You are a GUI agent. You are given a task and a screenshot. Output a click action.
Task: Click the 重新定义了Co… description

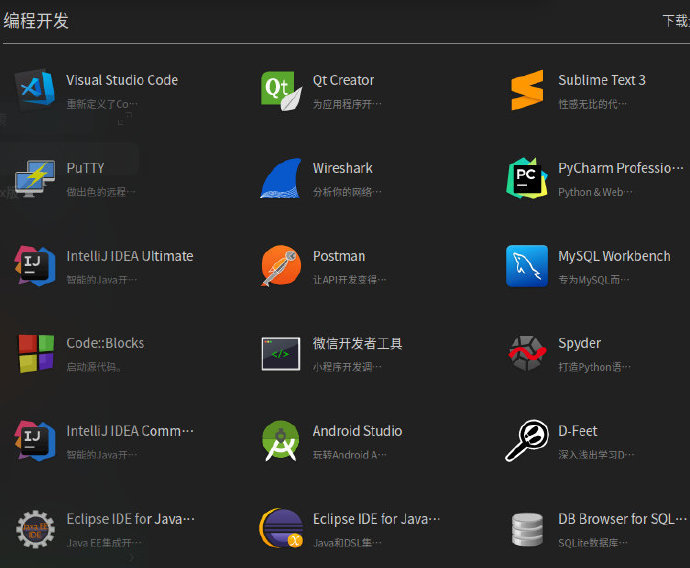pos(102,104)
